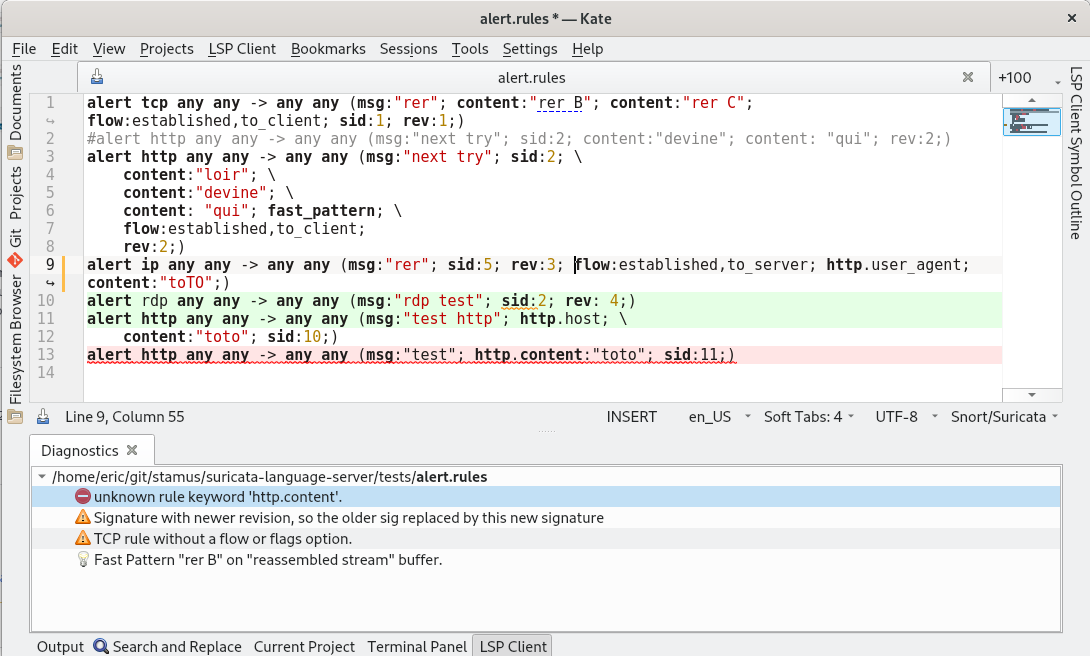Click the fast_pattern keyword on line 6

pyautogui.click(x=321, y=211)
